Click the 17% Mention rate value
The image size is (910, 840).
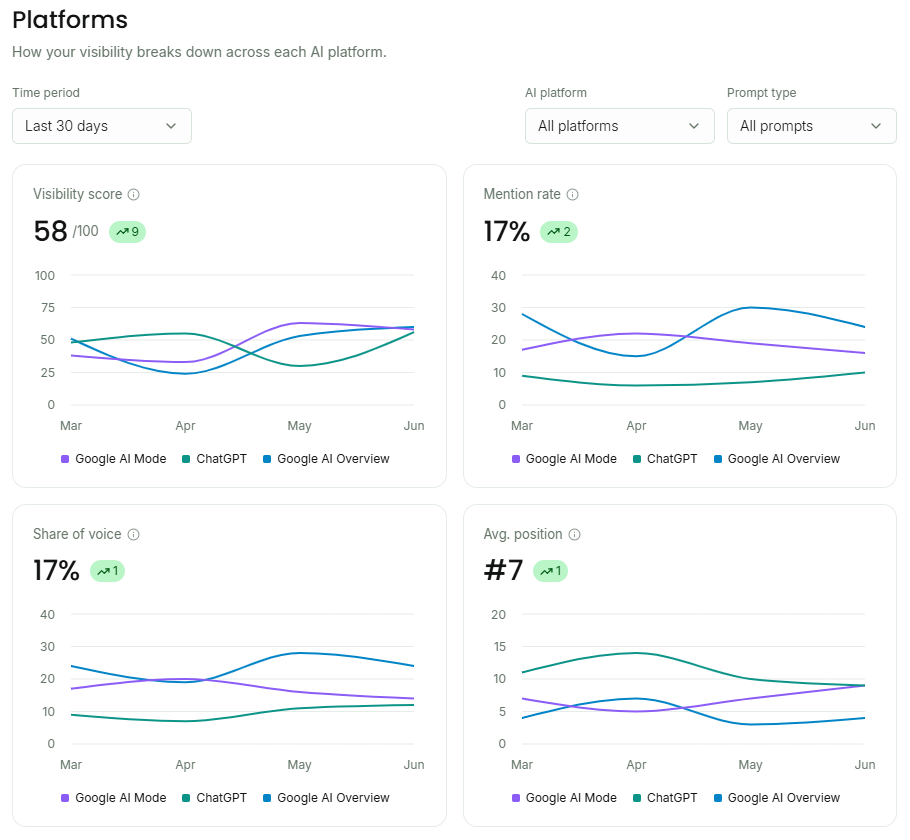(x=507, y=231)
